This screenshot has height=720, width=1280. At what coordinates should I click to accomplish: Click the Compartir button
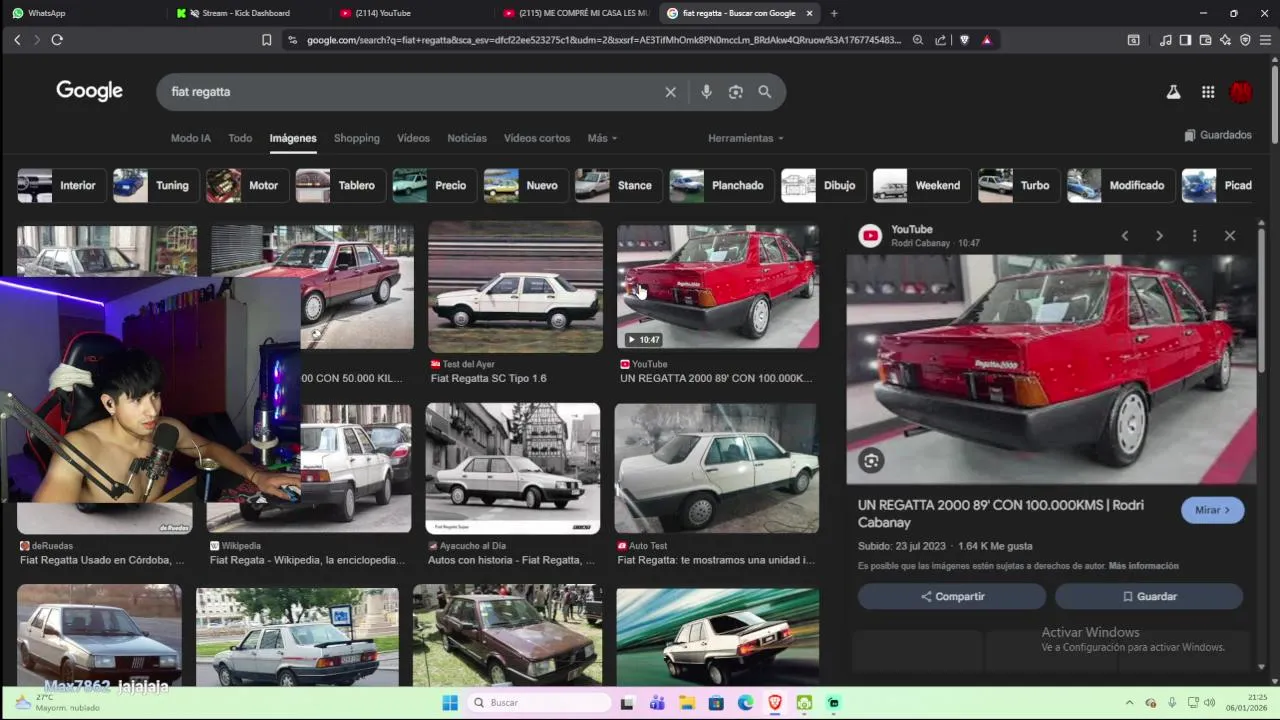[x=952, y=596]
